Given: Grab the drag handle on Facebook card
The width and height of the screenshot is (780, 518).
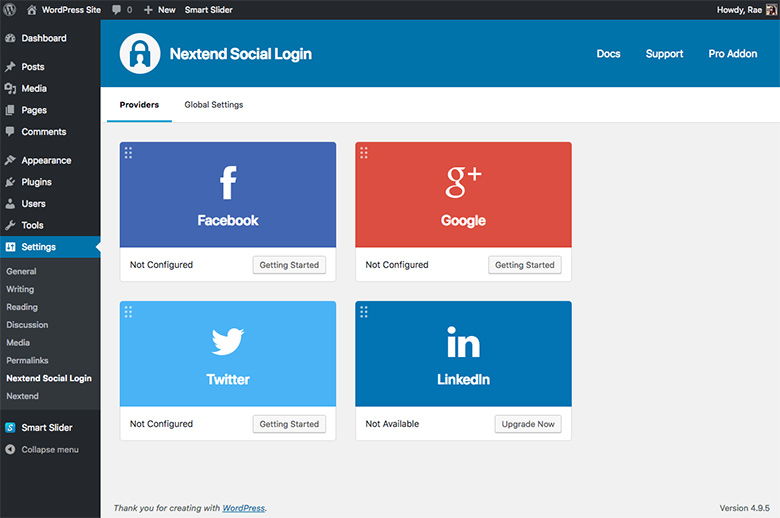Looking at the screenshot, I should (128, 152).
